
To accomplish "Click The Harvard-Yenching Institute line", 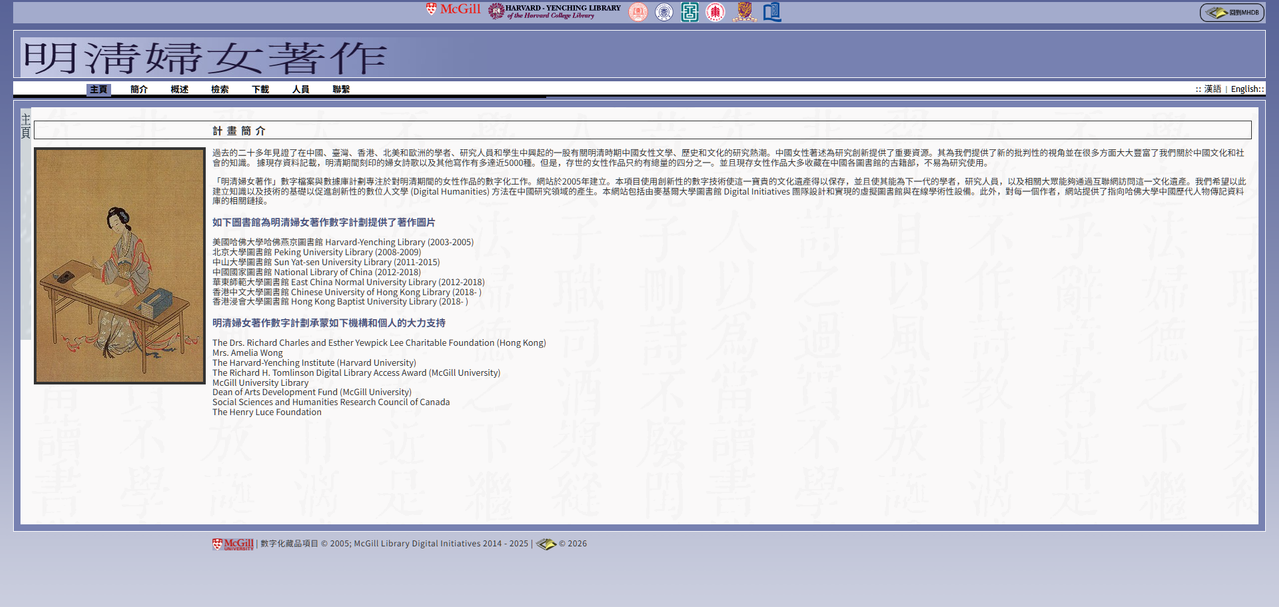I will click(314, 363).
